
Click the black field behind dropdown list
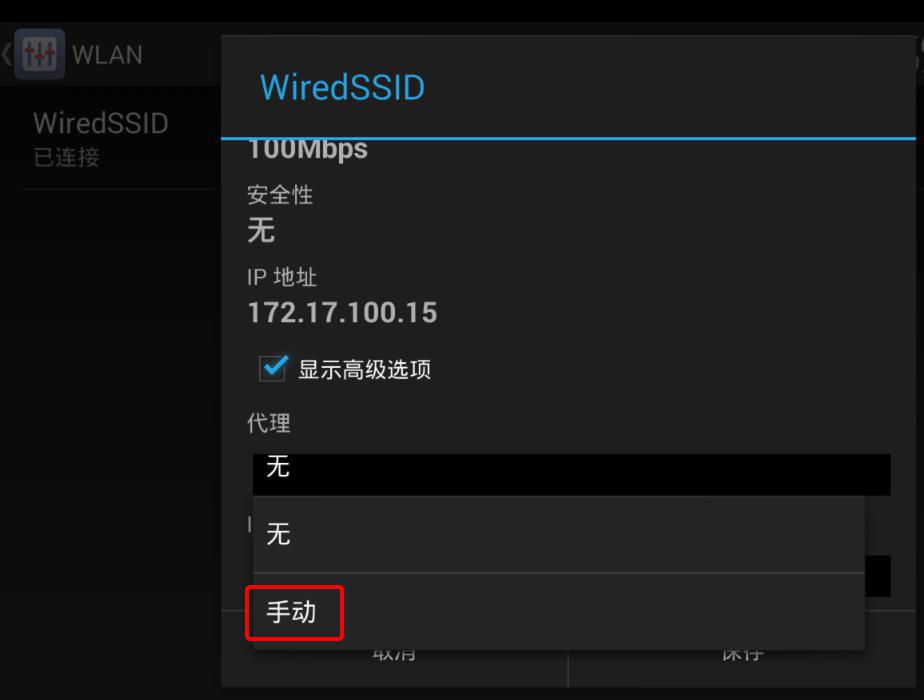point(878,576)
